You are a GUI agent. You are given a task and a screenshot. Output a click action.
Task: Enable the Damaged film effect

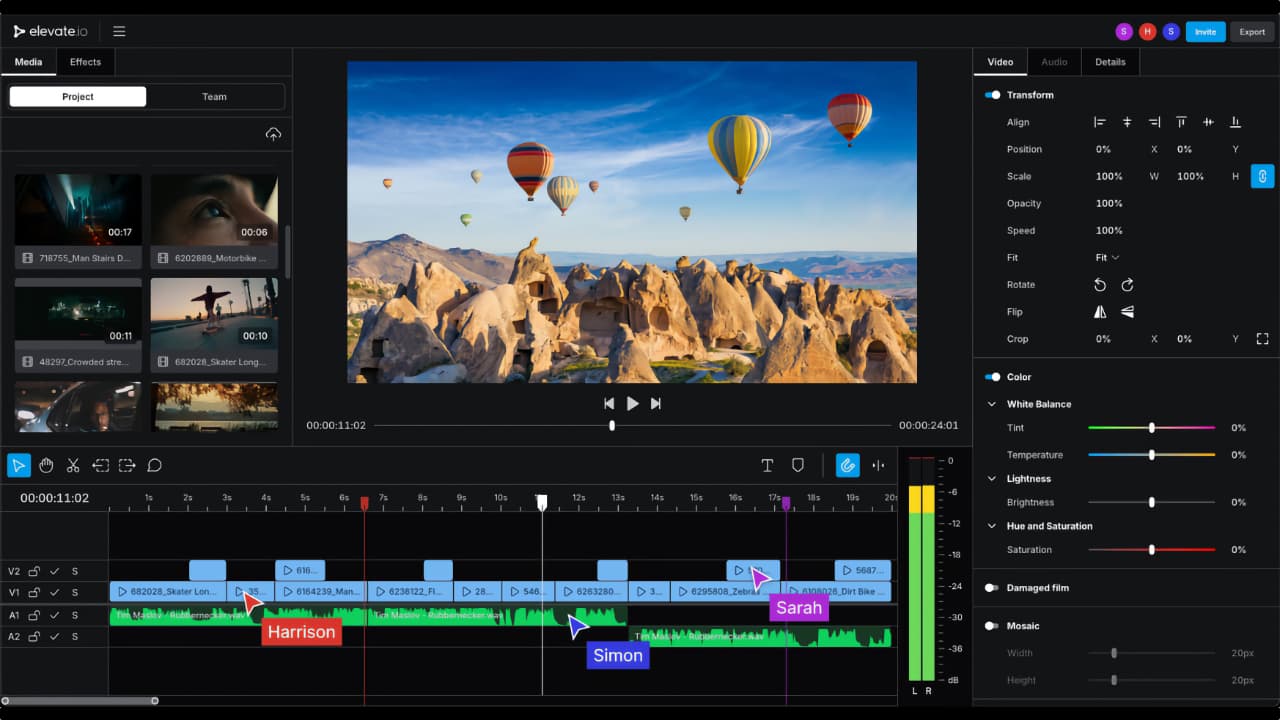(992, 588)
